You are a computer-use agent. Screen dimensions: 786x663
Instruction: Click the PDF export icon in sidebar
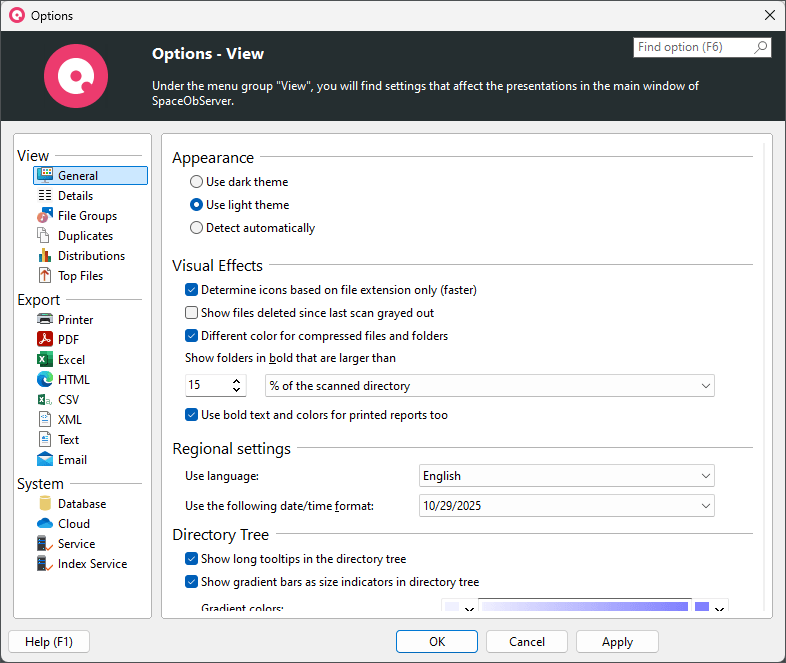[x=44, y=340]
